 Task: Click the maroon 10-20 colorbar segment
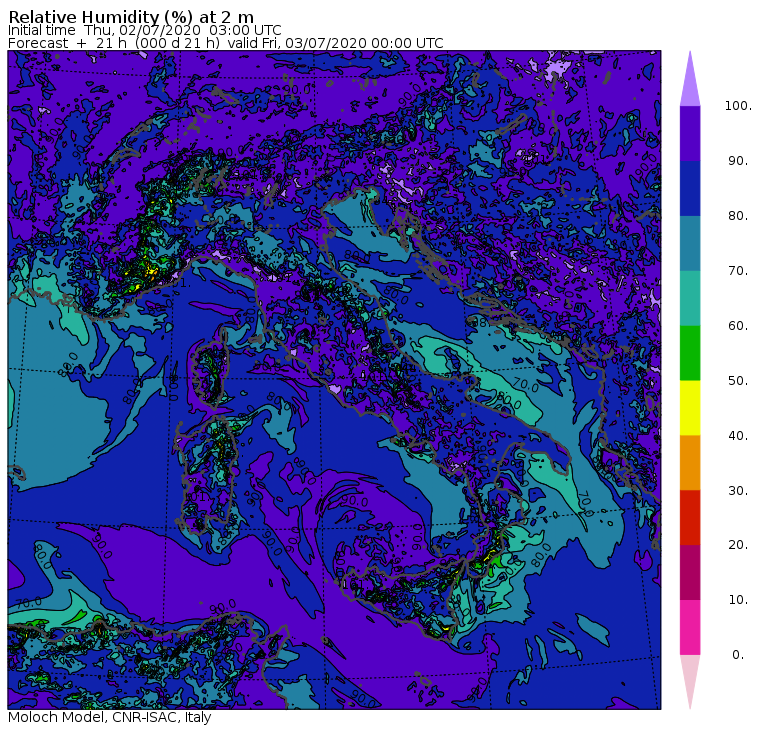click(x=690, y=572)
